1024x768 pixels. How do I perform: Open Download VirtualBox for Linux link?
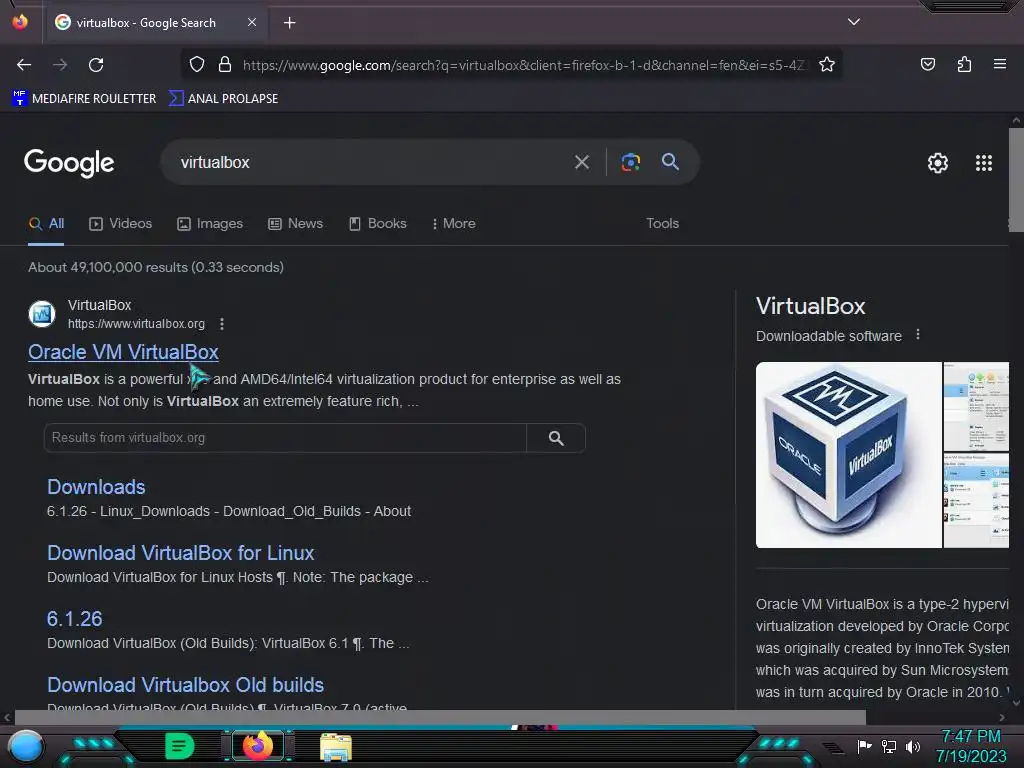(x=180, y=553)
